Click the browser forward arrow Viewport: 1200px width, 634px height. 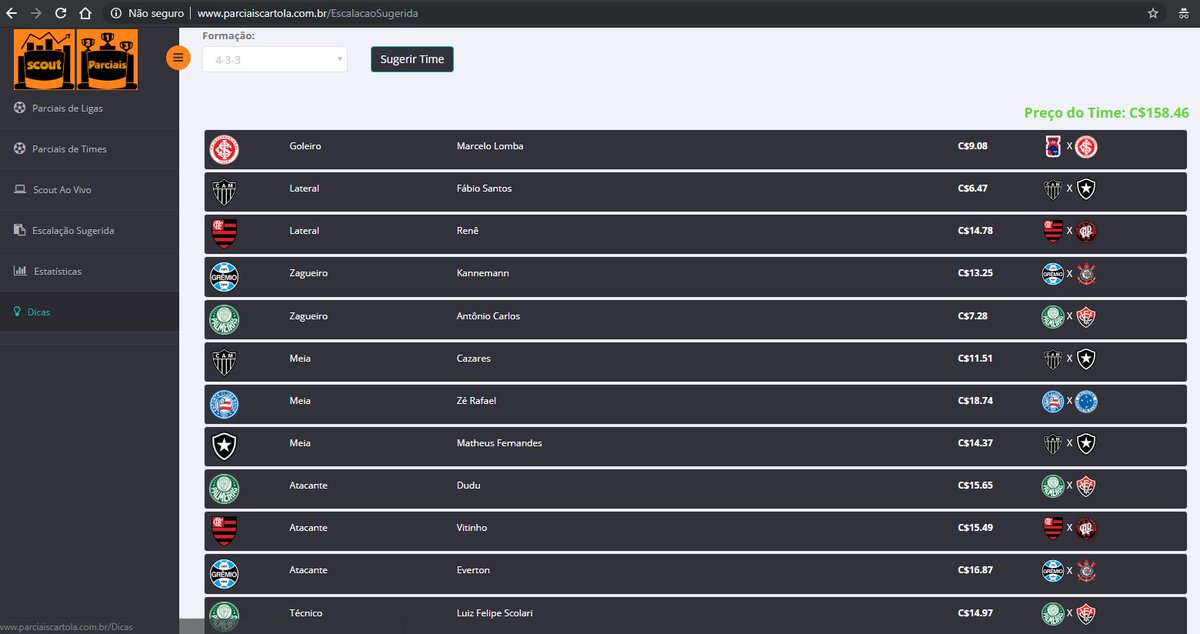(37, 14)
